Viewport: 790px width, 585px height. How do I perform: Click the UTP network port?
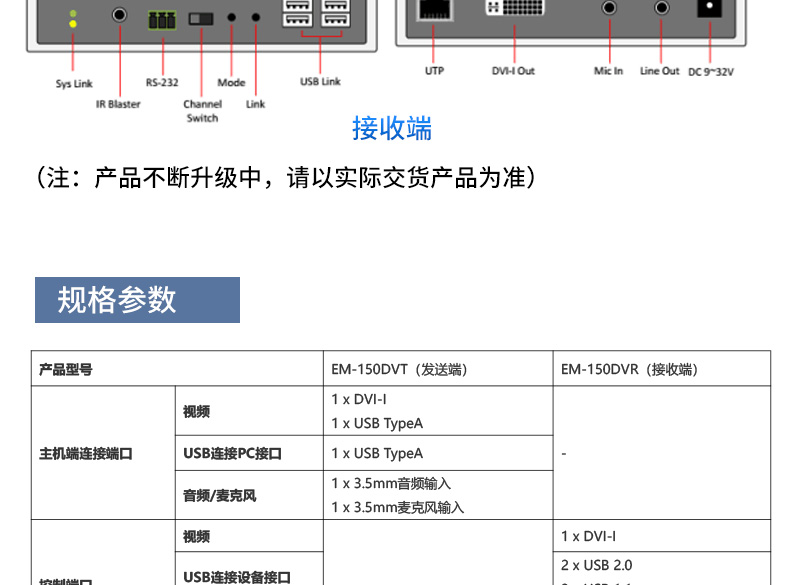(433, 9)
